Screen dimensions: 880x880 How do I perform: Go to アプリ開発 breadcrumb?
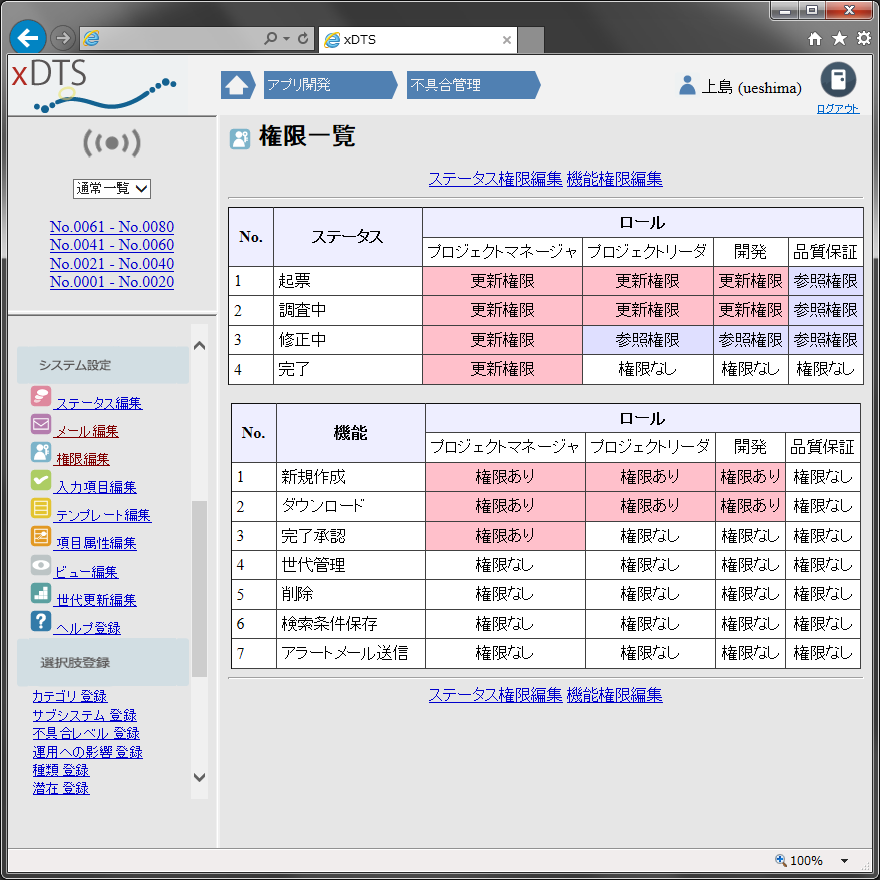point(331,85)
